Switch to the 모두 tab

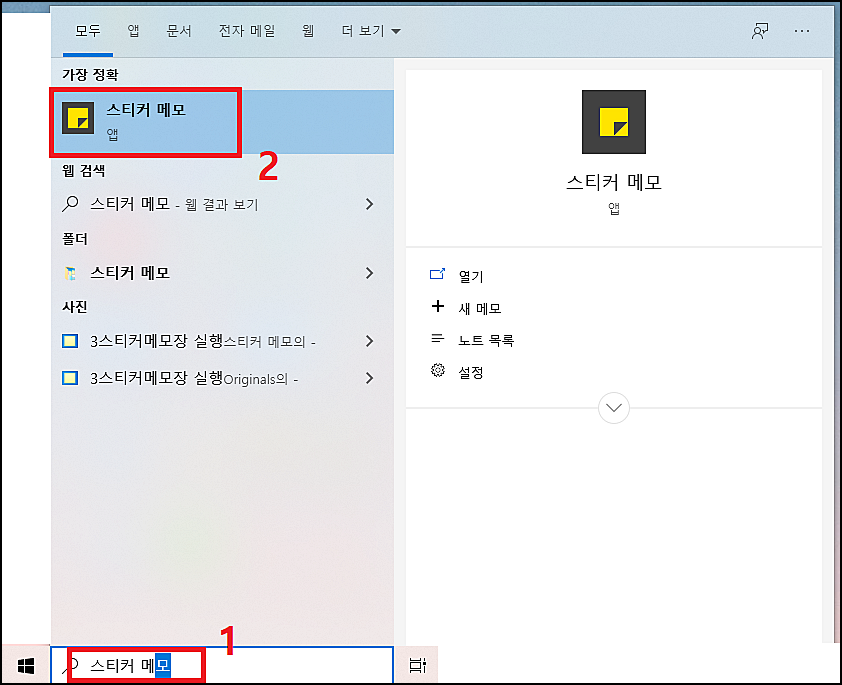(x=88, y=31)
